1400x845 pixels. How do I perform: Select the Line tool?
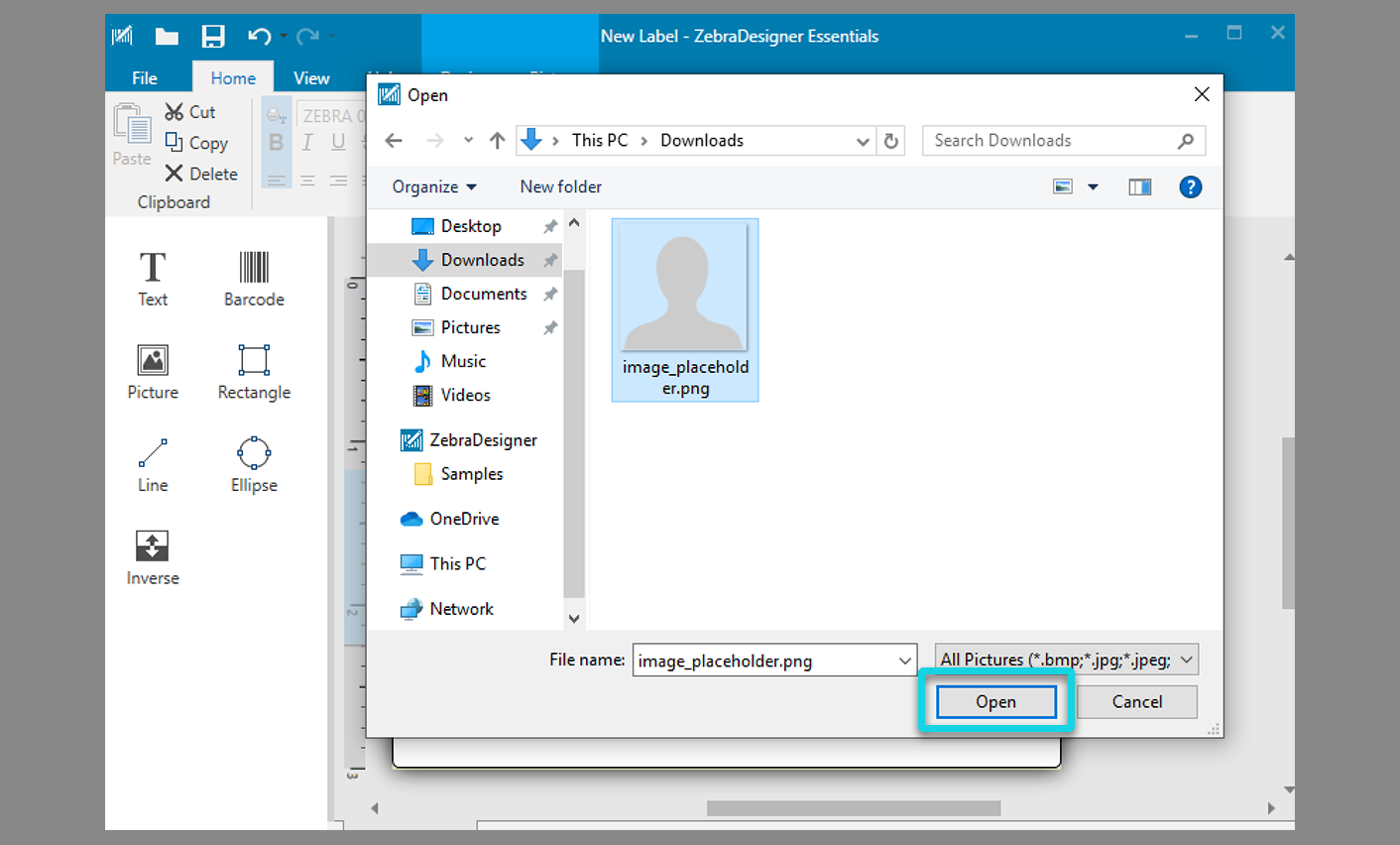[152, 464]
